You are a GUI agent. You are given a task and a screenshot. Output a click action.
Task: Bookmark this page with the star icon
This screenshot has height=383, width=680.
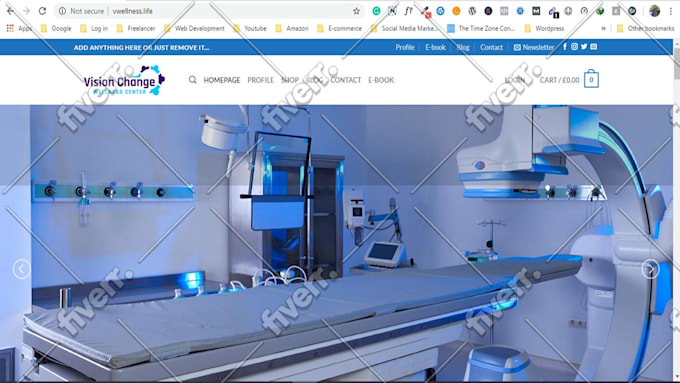(356, 11)
